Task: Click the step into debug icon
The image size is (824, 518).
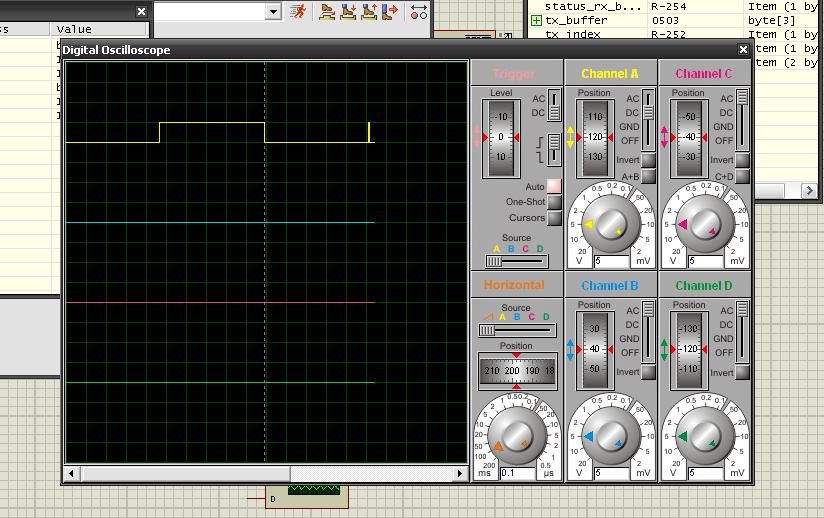Action: coord(348,11)
